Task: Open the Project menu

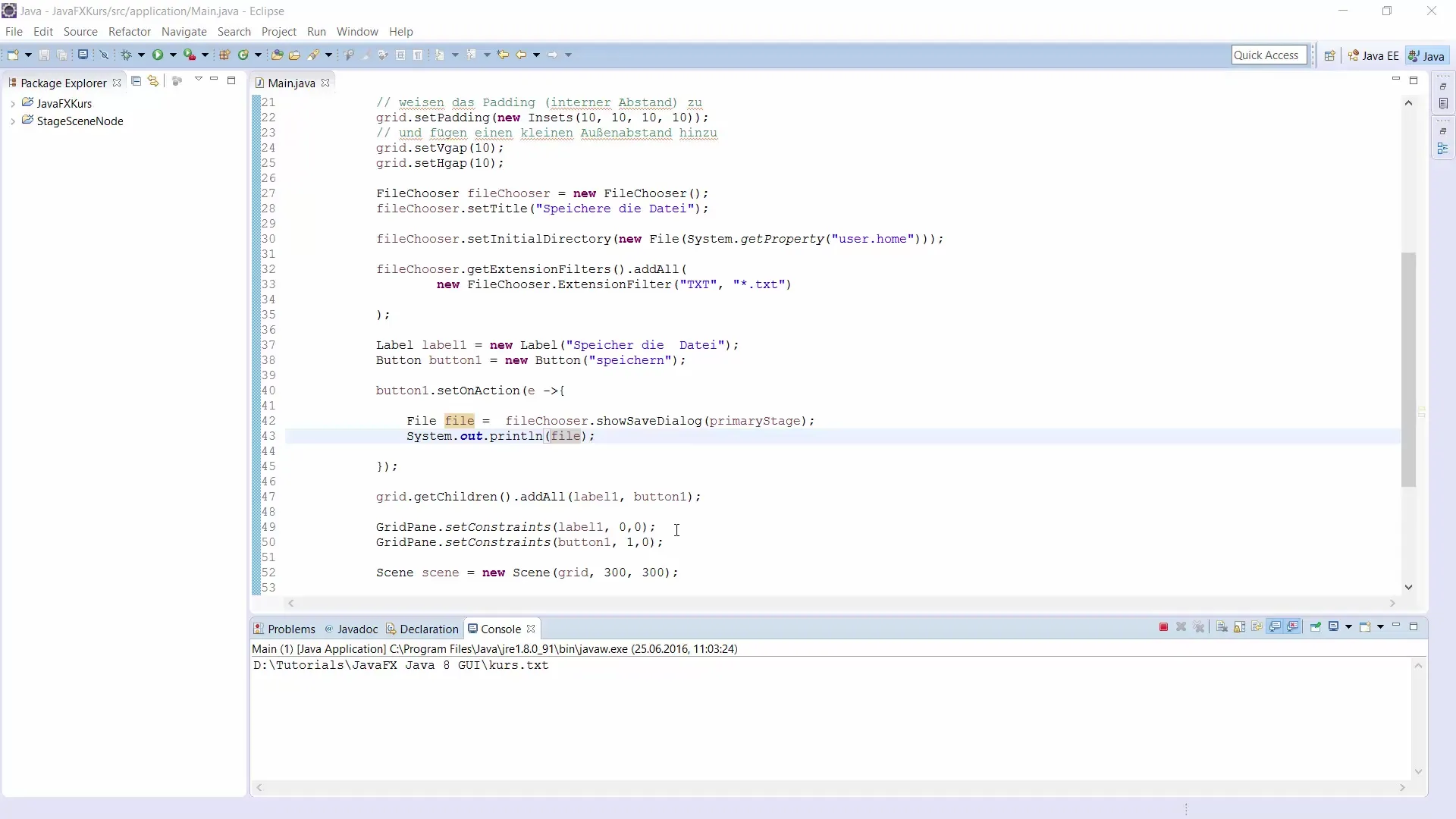Action: click(x=279, y=32)
